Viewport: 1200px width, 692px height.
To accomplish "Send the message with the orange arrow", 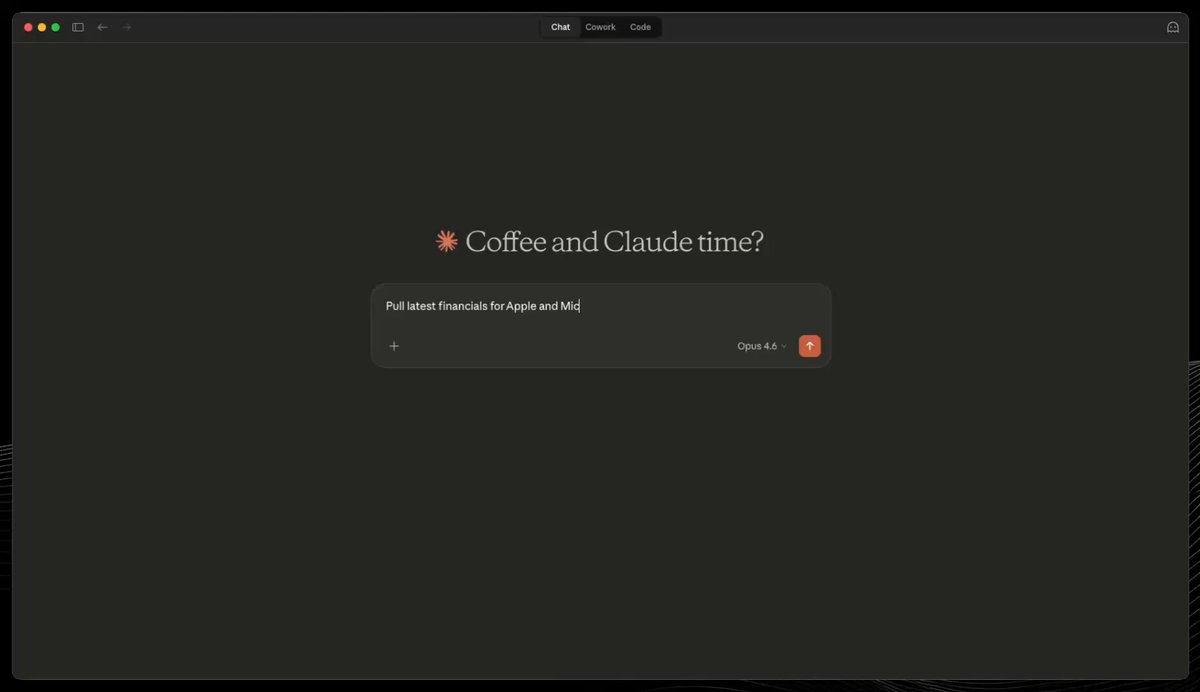I will click(x=809, y=346).
